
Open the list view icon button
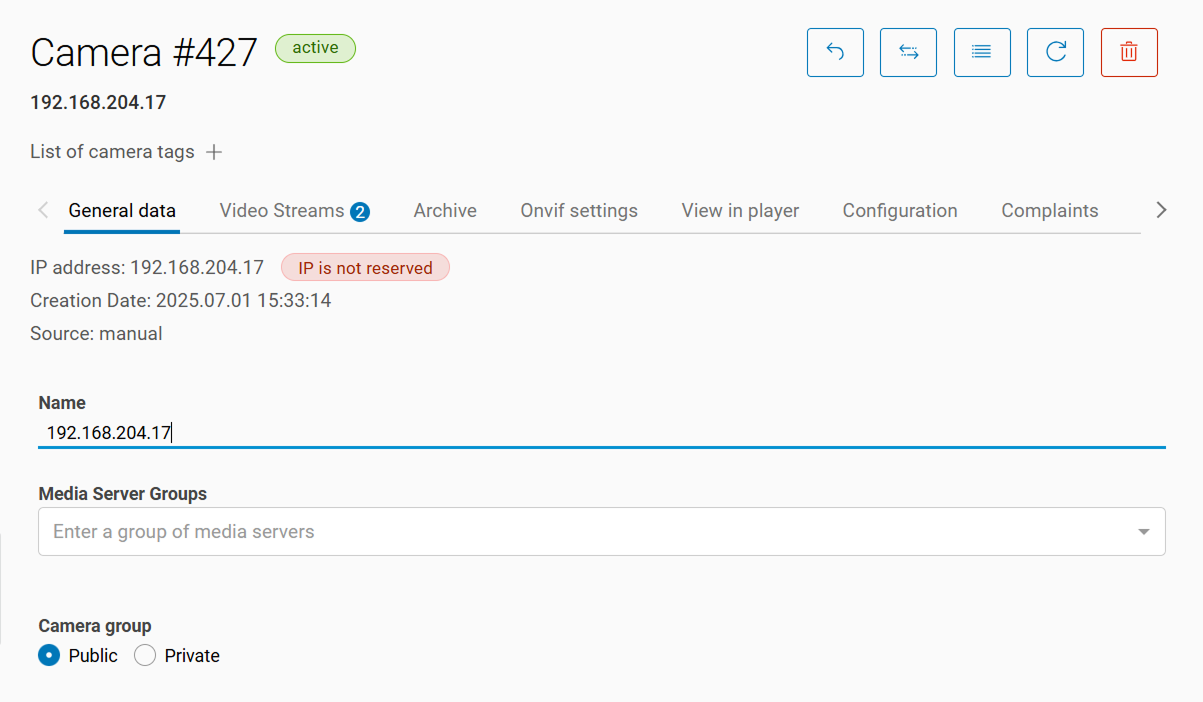click(x=982, y=52)
